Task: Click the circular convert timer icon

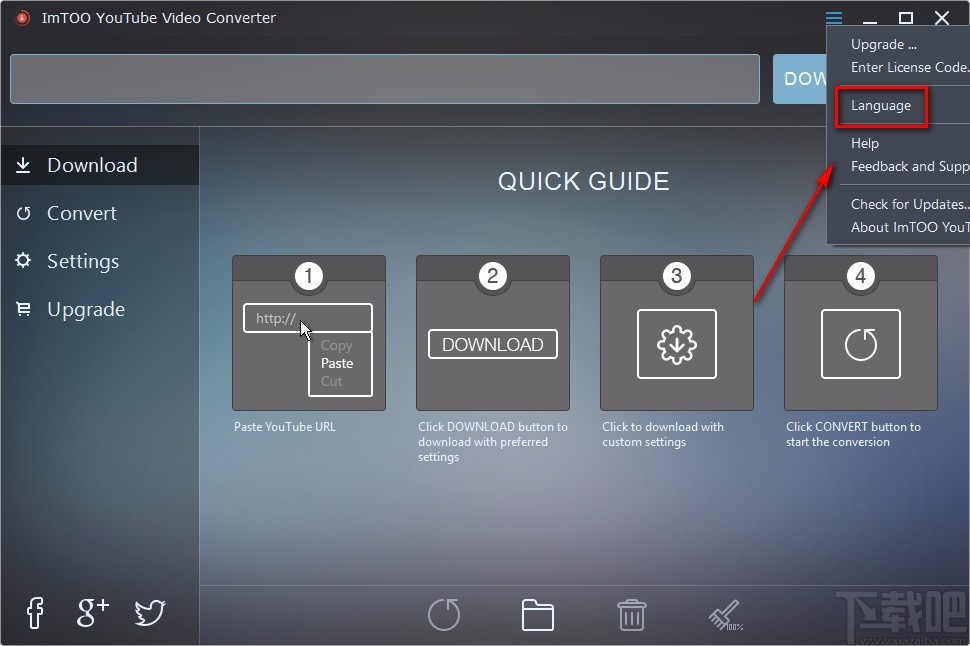Action: tap(443, 615)
